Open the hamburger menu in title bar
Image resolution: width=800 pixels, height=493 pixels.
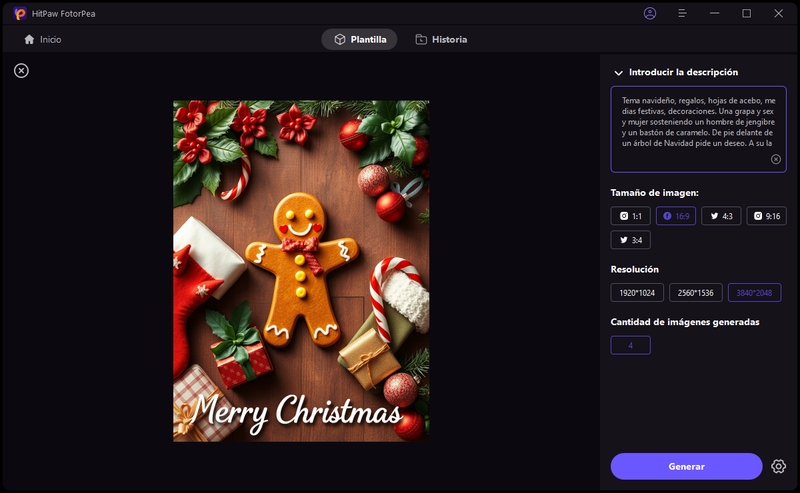(682, 13)
